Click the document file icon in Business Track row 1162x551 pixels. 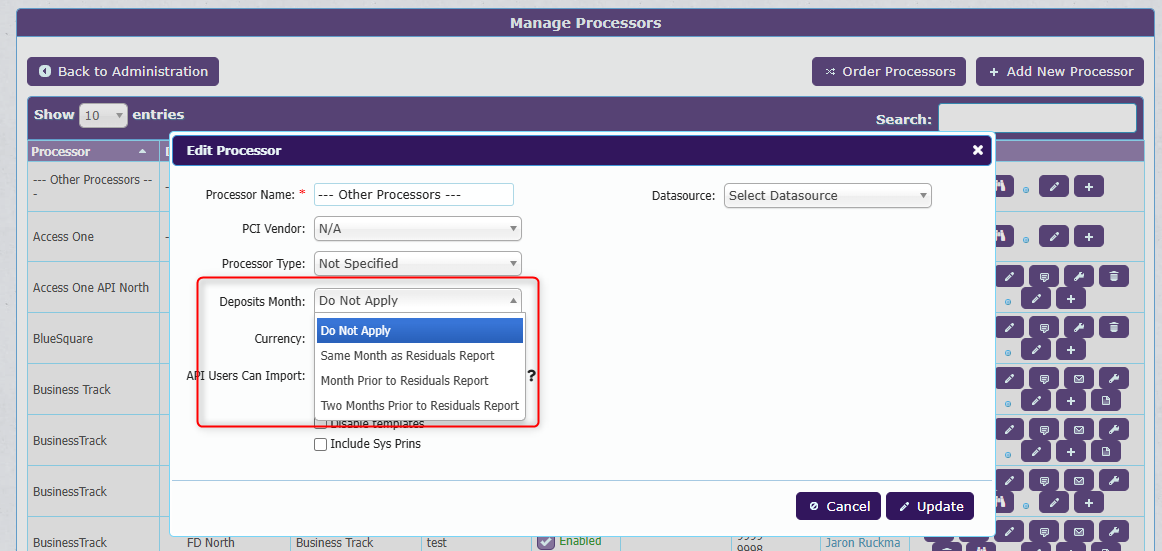(1106, 400)
